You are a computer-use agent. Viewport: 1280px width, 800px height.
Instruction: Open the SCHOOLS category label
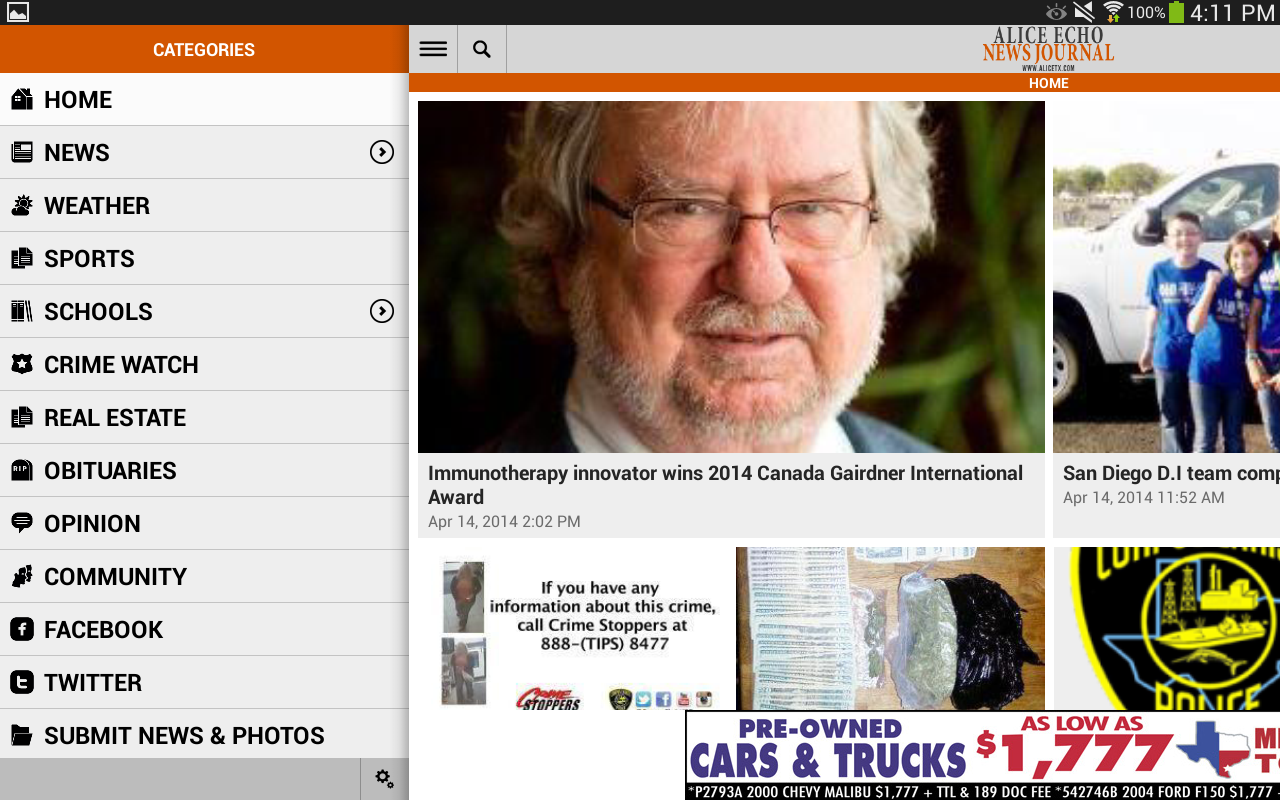click(98, 311)
